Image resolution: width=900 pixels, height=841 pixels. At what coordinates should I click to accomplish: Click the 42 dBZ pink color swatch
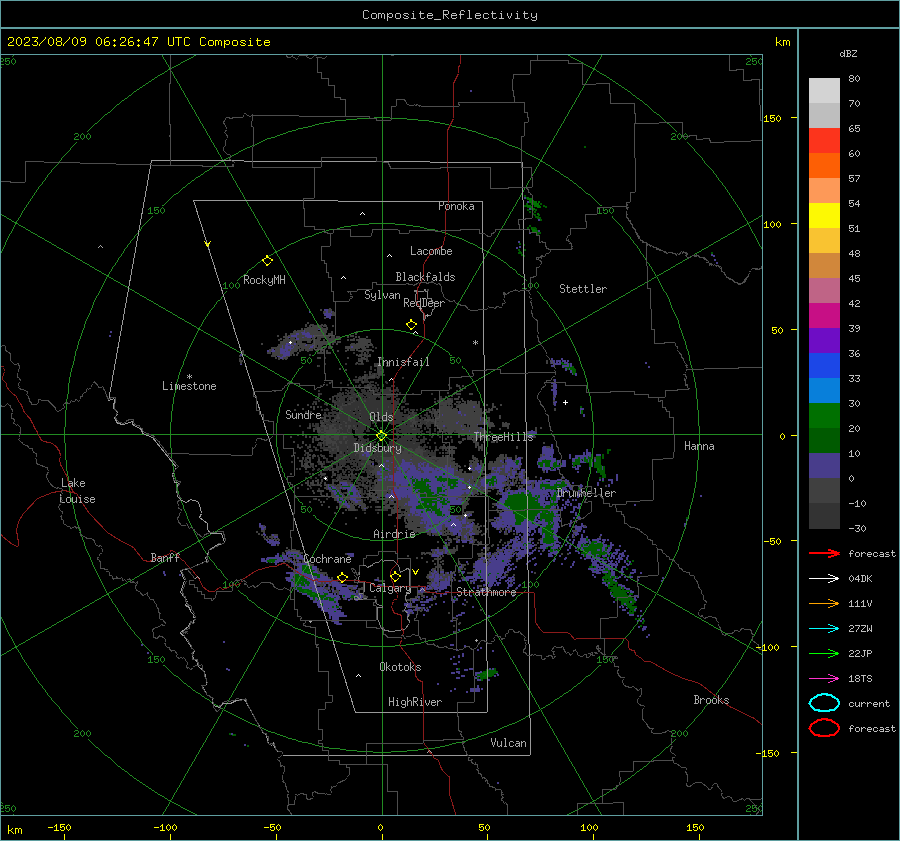coord(824,290)
